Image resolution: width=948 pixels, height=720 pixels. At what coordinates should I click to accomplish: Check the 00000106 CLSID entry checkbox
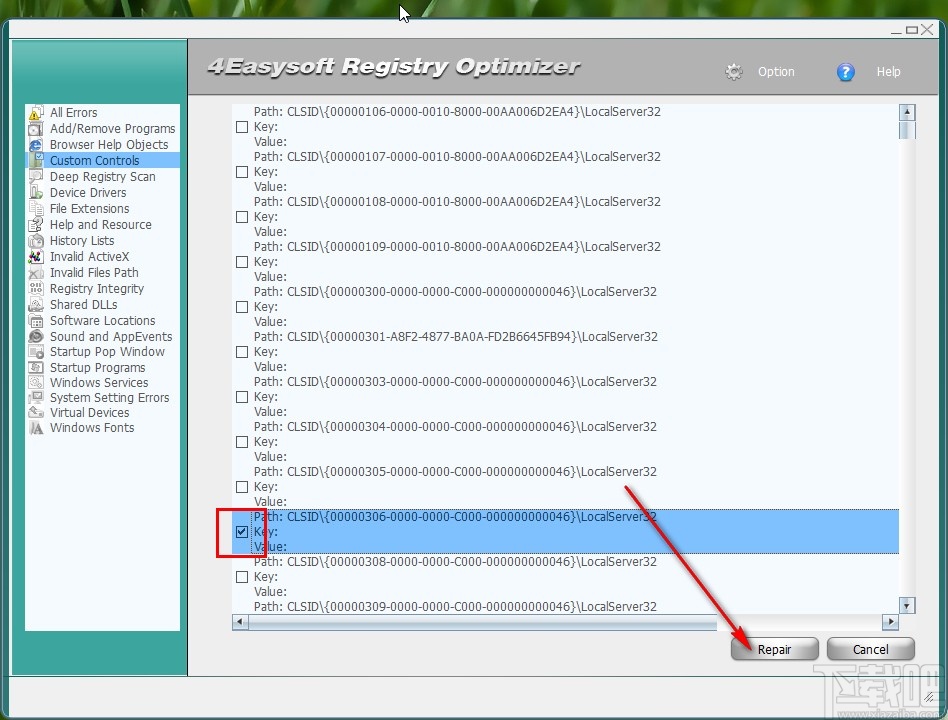click(242, 127)
